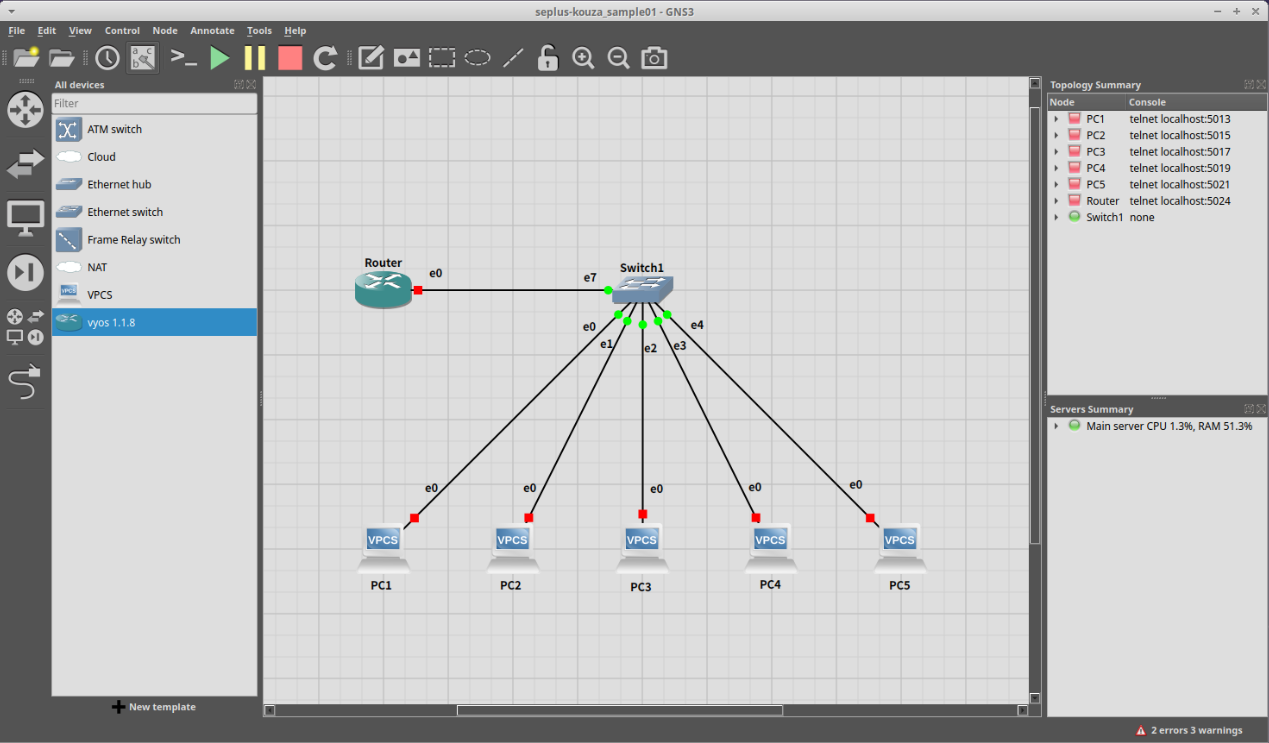Take a screenshot with camera icon
This screenshot has width=1269, height=743.
[654, 58]
